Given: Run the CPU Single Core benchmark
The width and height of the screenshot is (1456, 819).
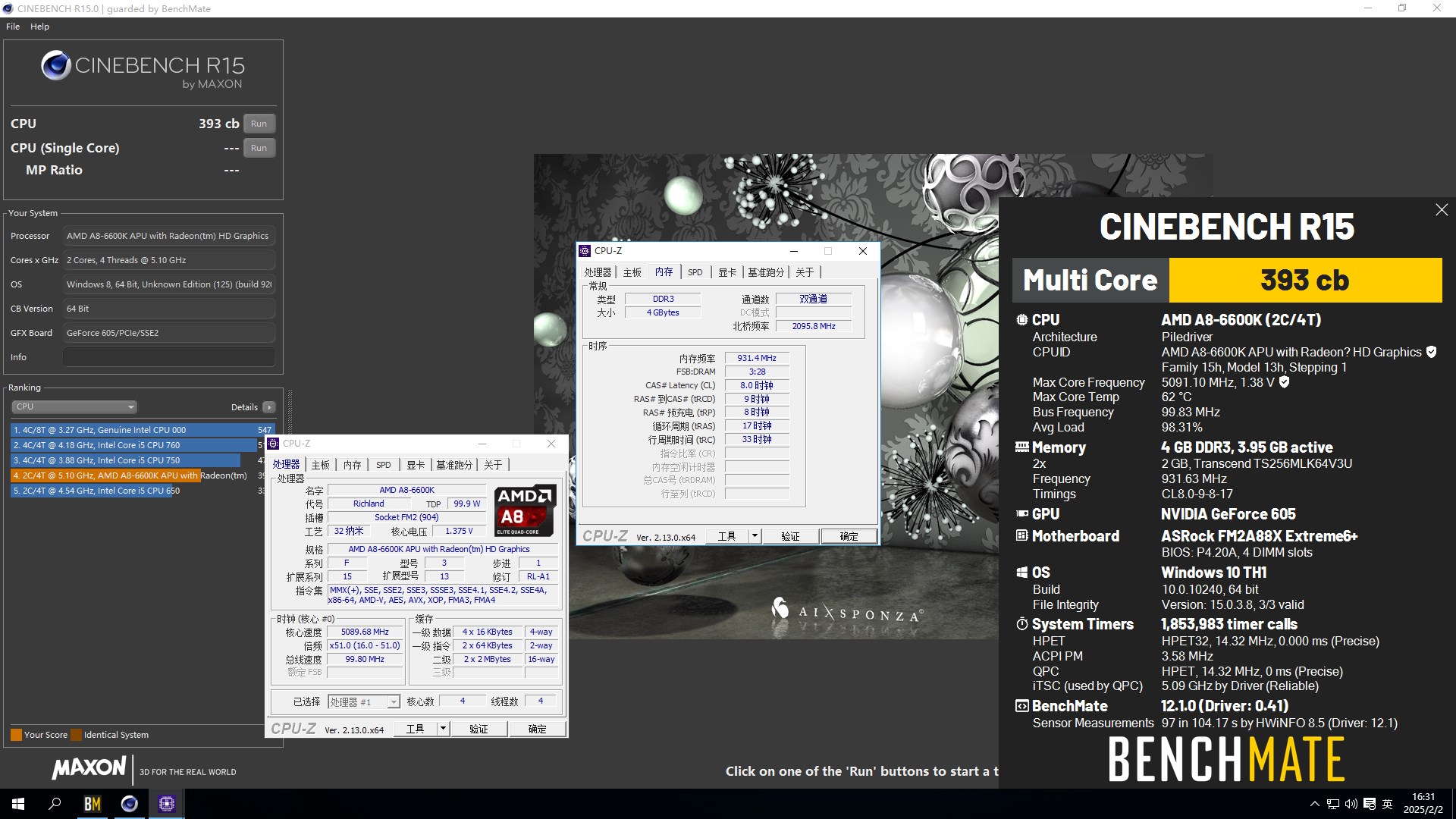Looking at the screenshot, I should (x=259, y=148).
